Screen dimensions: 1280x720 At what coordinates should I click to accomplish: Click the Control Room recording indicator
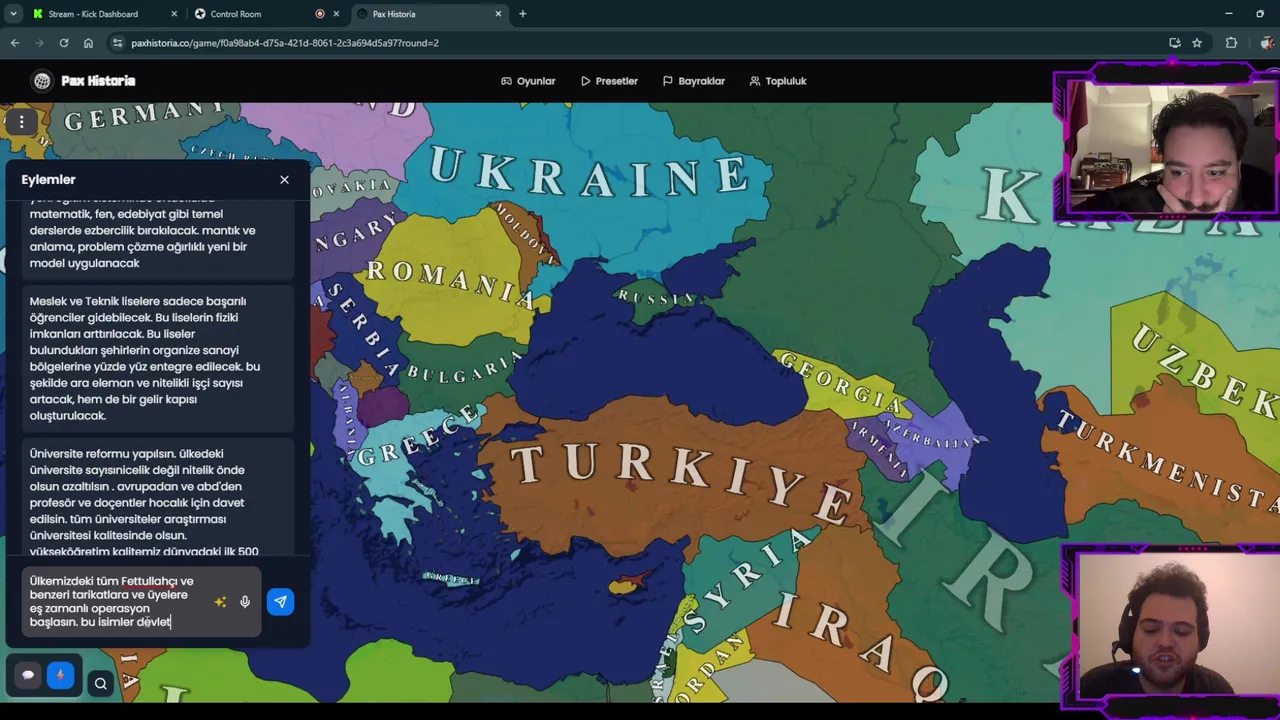coord(320,14)
